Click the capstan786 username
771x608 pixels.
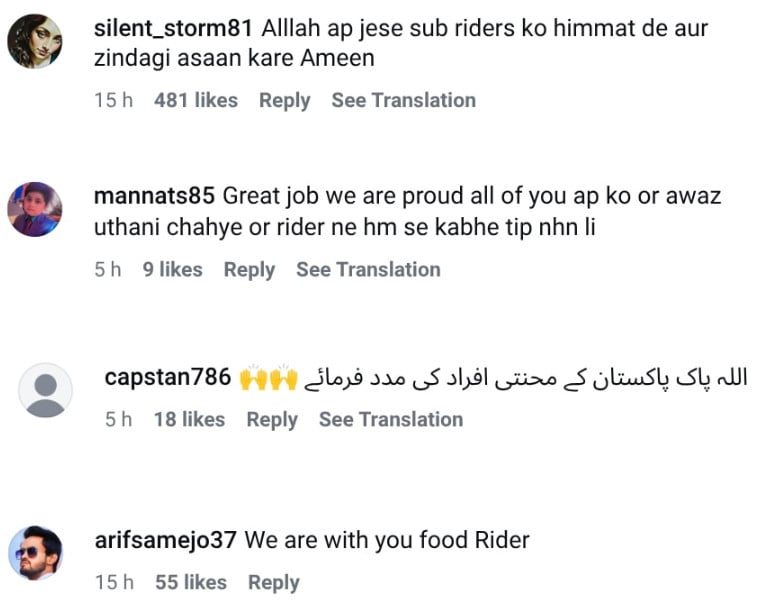click(168, 377)
